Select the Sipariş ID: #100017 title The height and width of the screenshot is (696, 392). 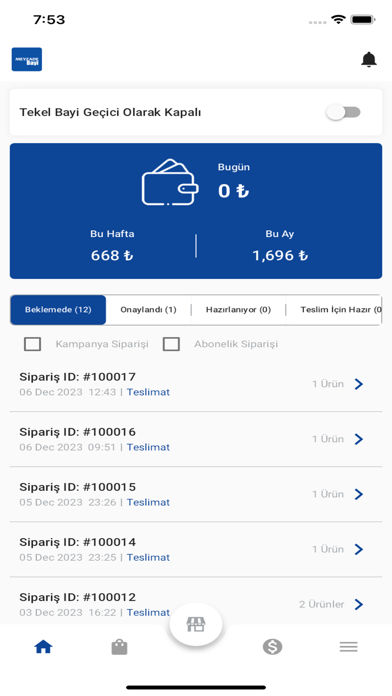[78, 377]
